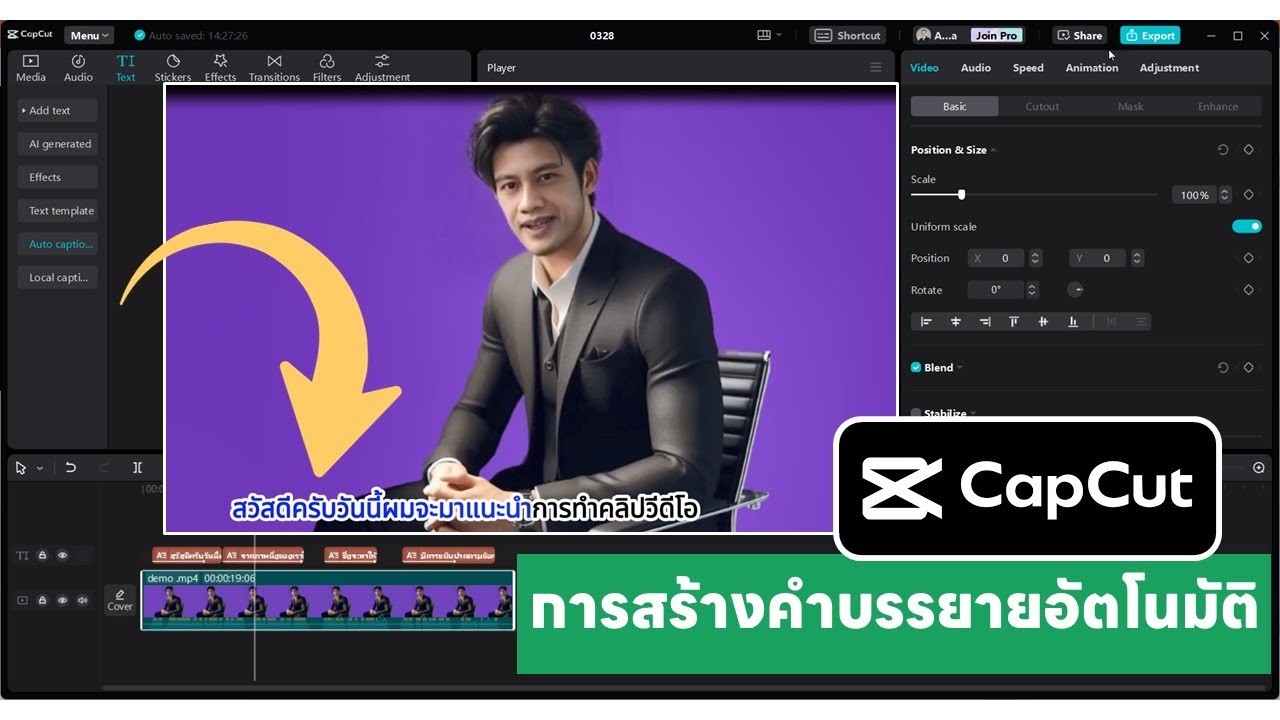Click the Position Y input field
The height and width of the screenshot is (720, 1280).
[x=1098, y=258]
